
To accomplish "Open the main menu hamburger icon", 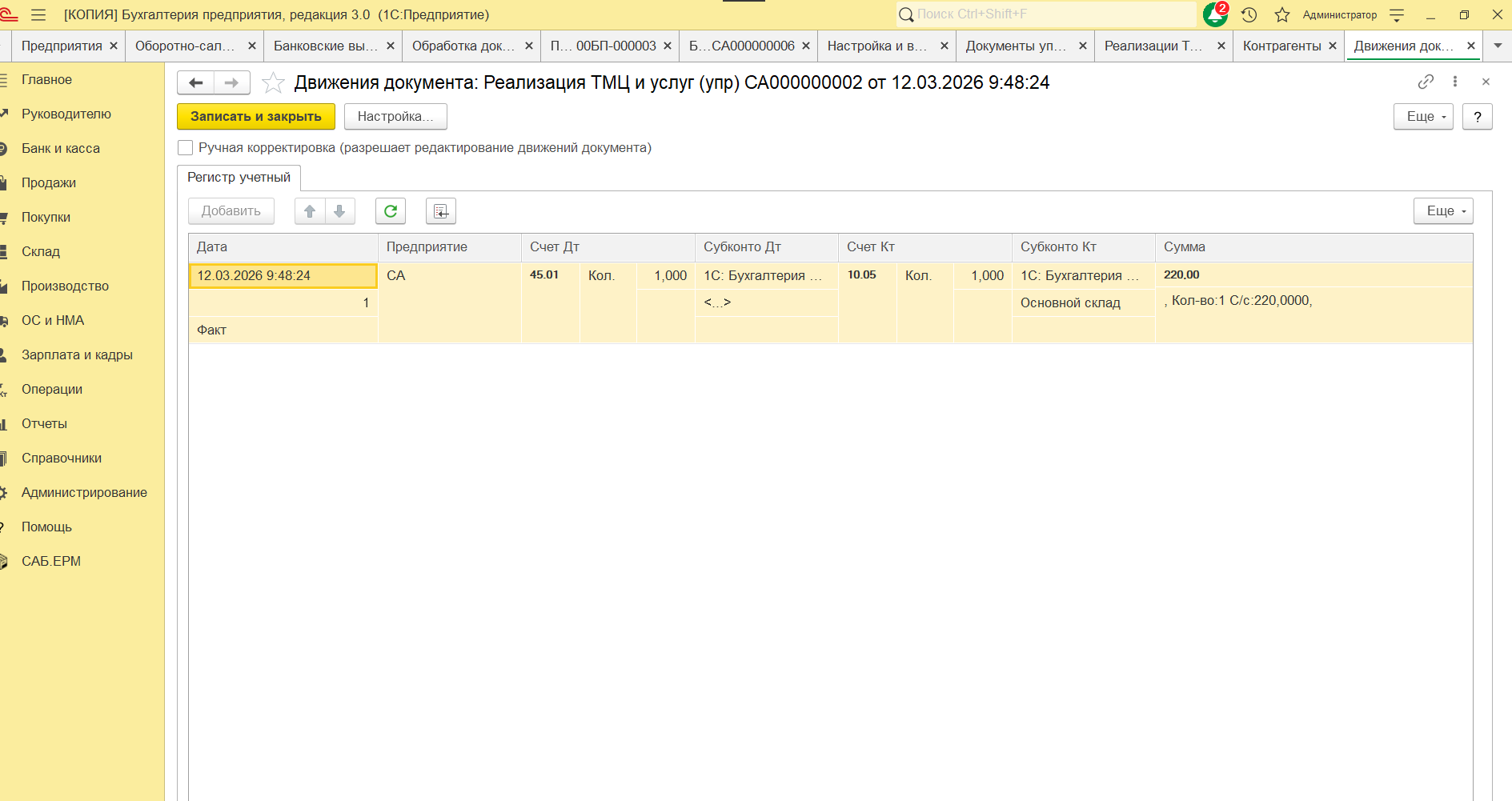I will pos(38,14).
